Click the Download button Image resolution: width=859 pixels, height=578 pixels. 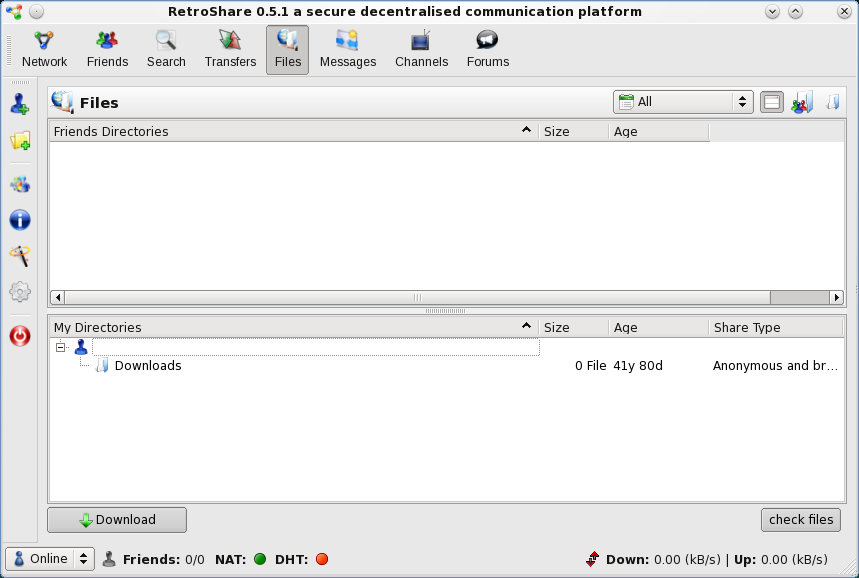117,520
